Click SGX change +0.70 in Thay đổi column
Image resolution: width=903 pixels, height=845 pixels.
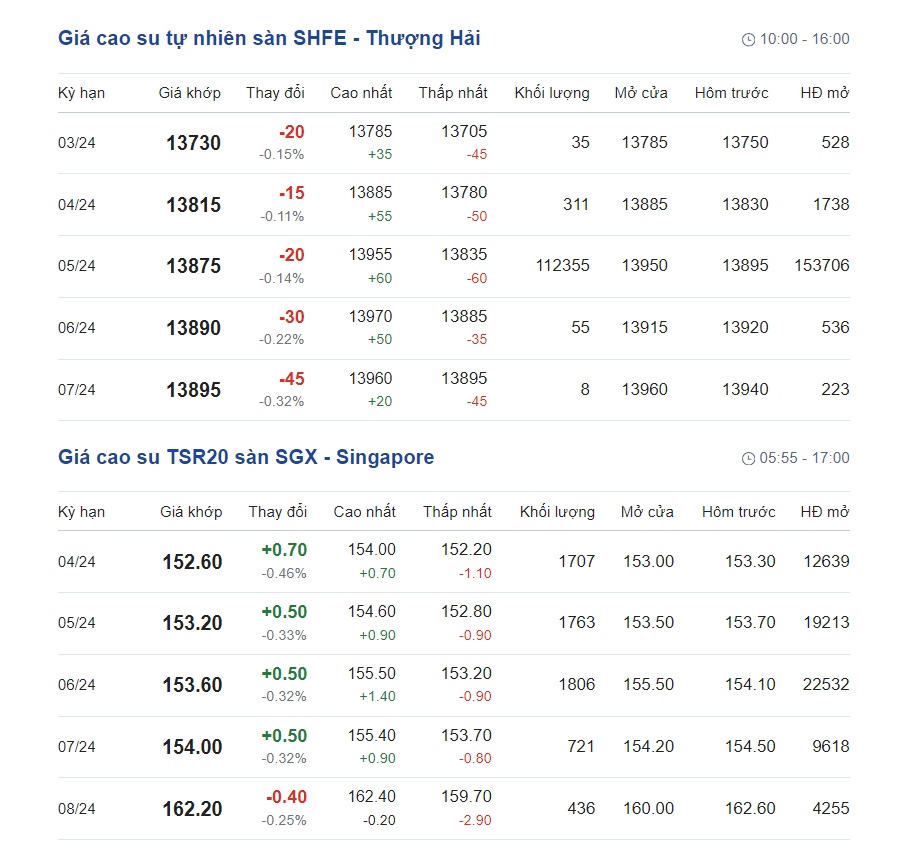pyautogui.click(x=284, y=550)
